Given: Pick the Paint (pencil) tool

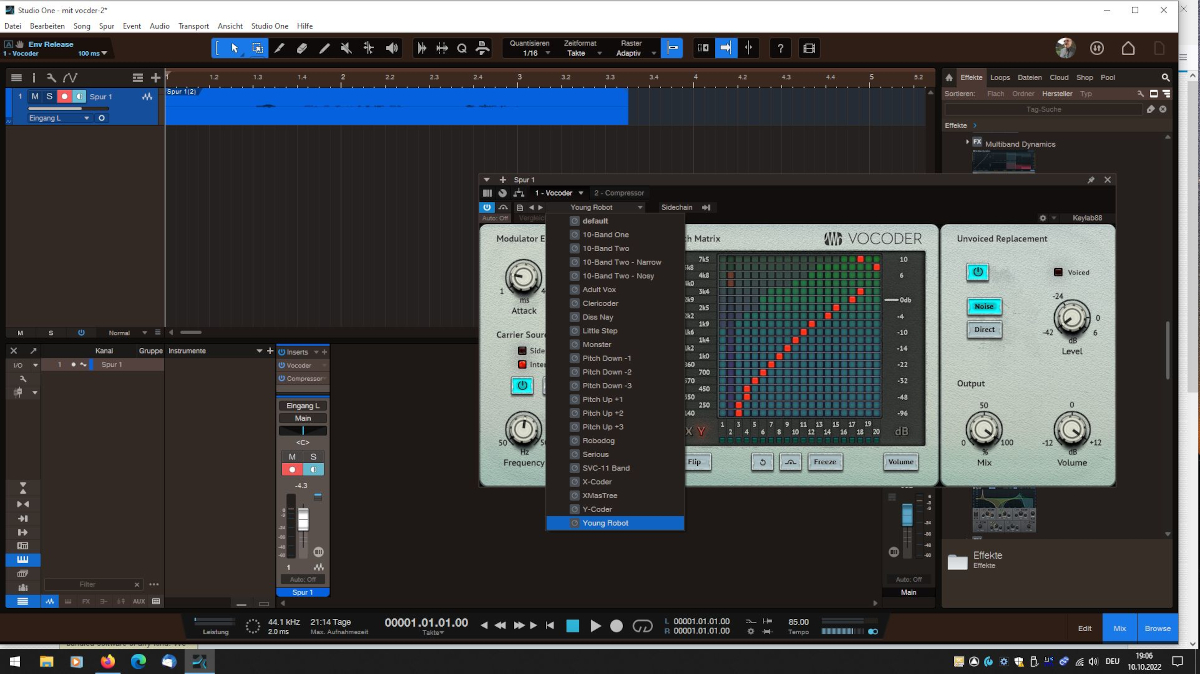Looking at the screenshot, I should 325,48.
